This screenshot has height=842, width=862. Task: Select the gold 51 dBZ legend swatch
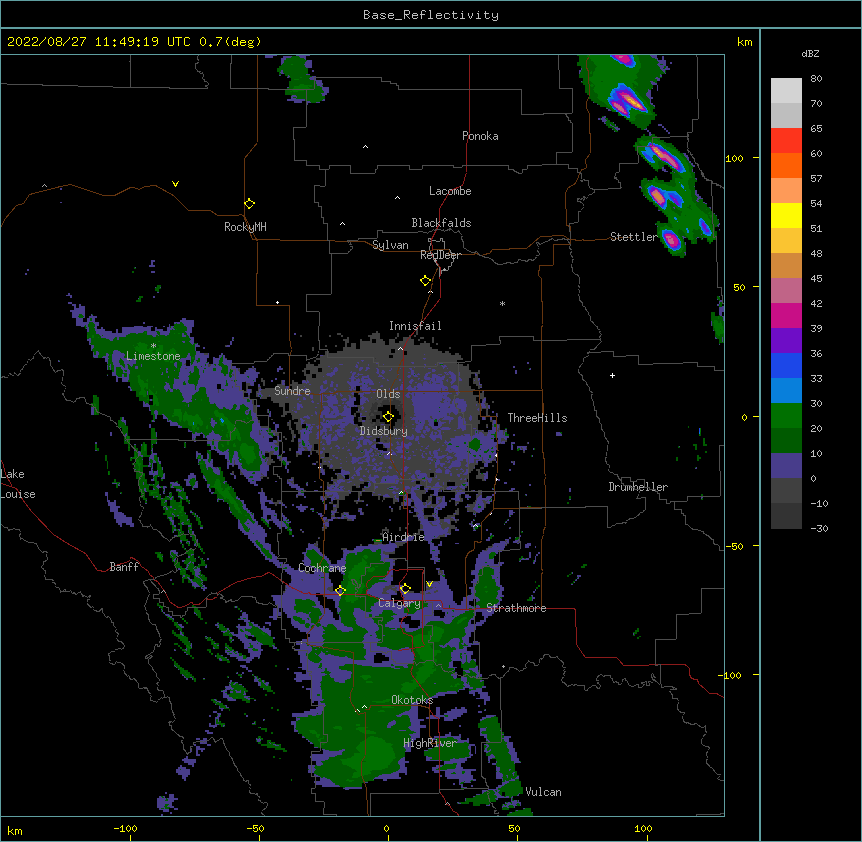[x=786, y=240]
